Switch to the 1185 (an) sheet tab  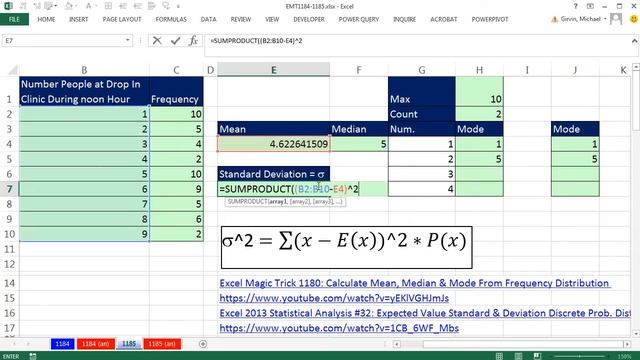point(162,344)
